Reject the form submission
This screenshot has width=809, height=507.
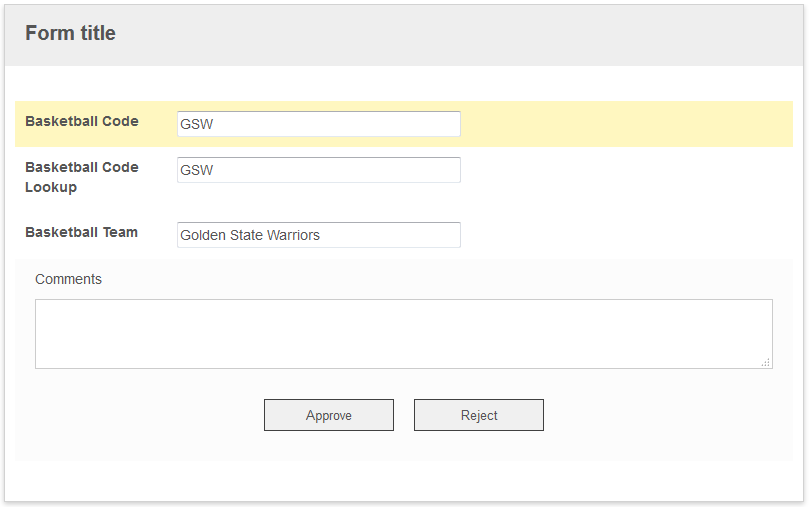pyautogui.click(x=479, y=415)
